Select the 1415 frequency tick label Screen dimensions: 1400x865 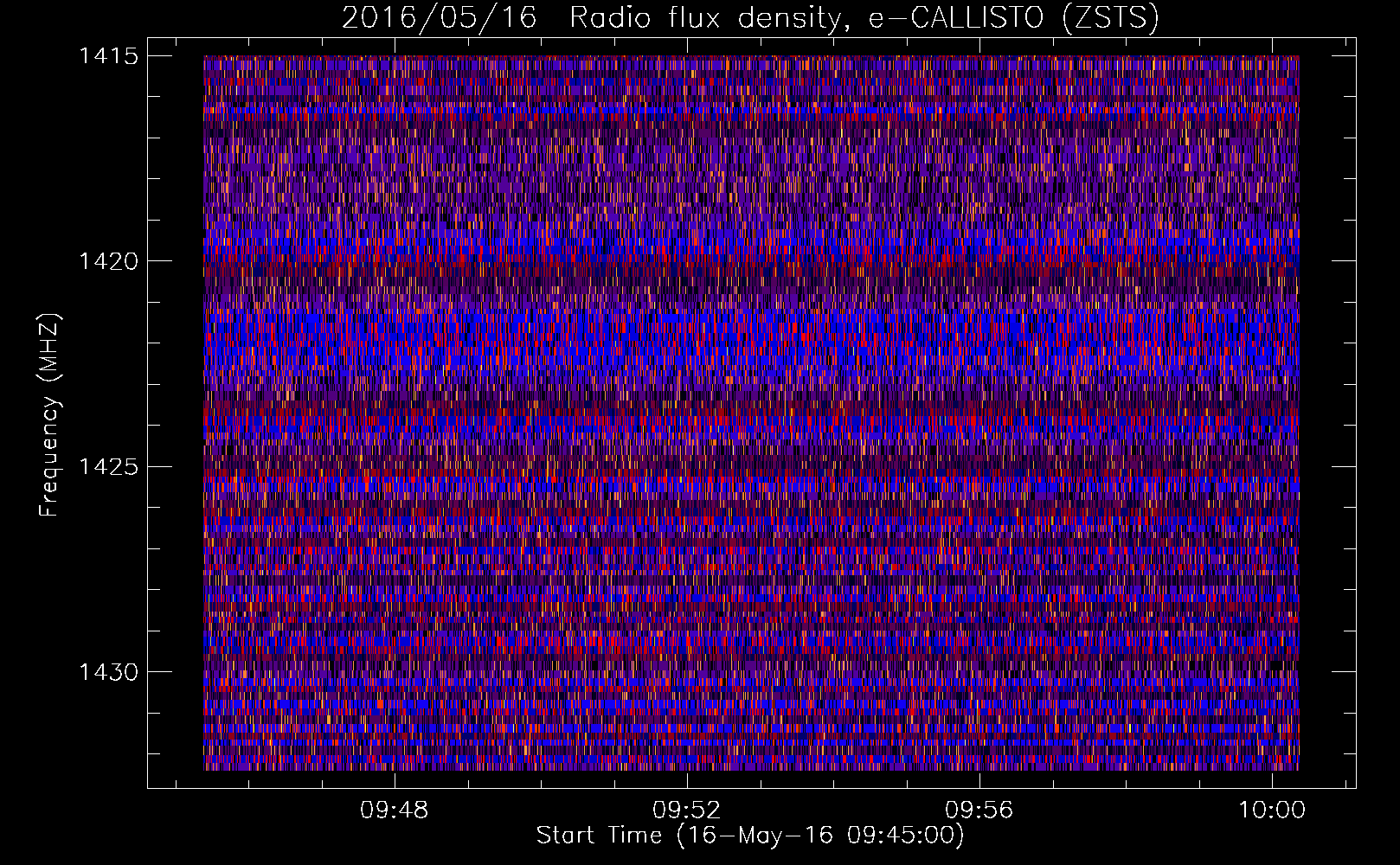coord(108,56)
